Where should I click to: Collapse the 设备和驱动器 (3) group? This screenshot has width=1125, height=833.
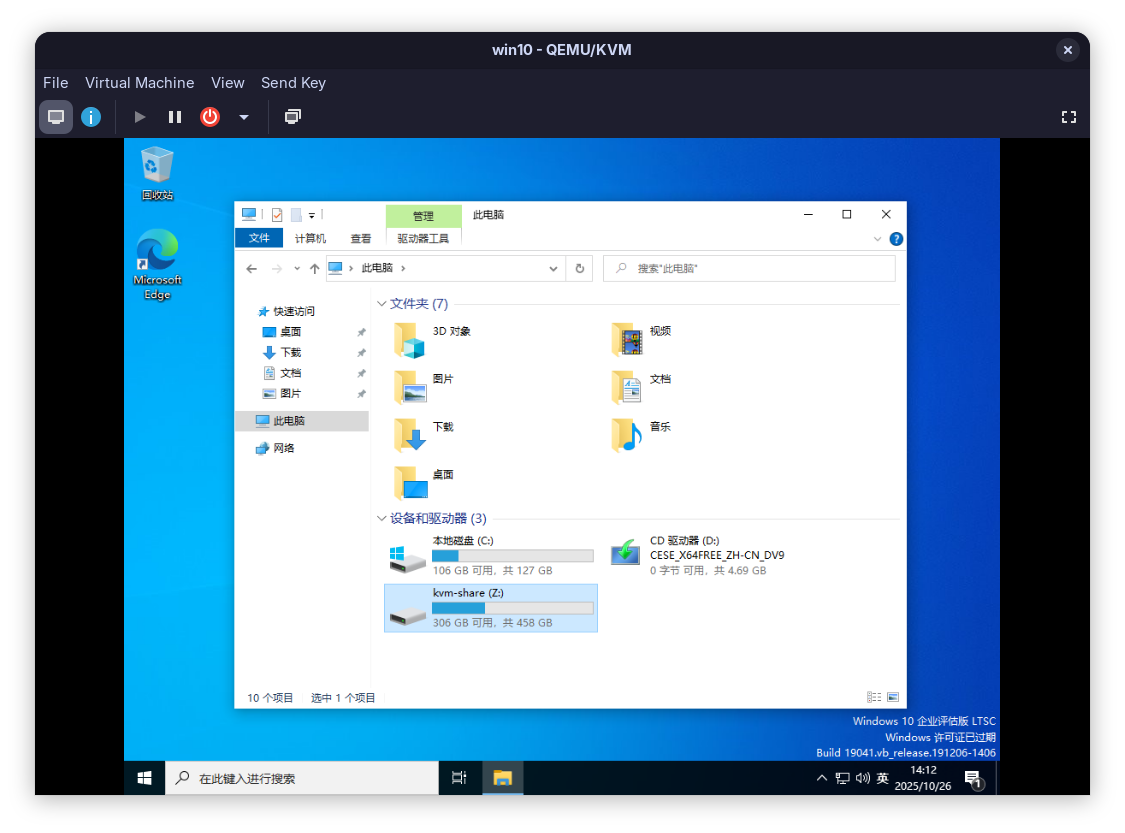382,519
